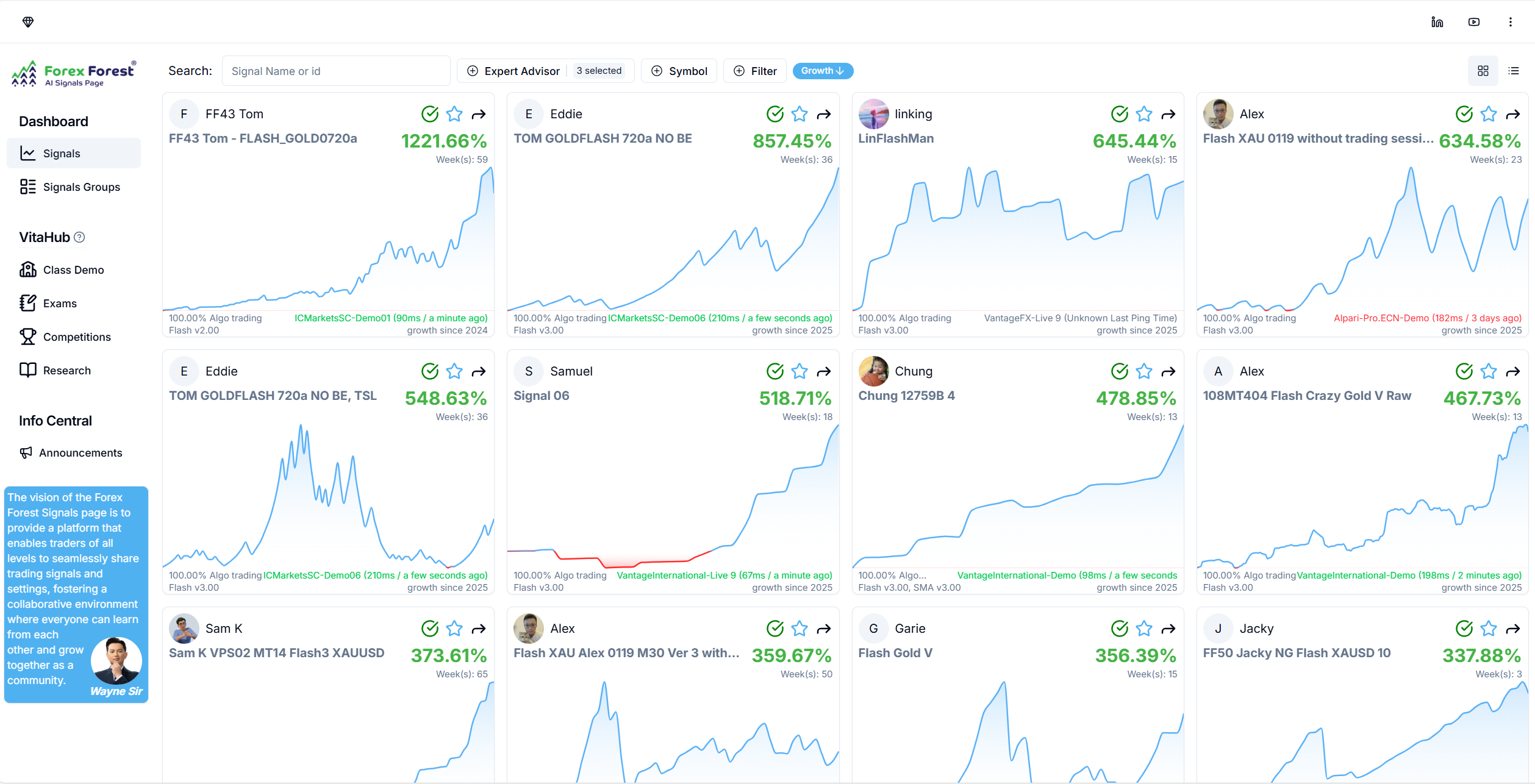Open the YouTube icon in top bar
This screenshot has height=784, width=1535.
tap(1473, 22)
